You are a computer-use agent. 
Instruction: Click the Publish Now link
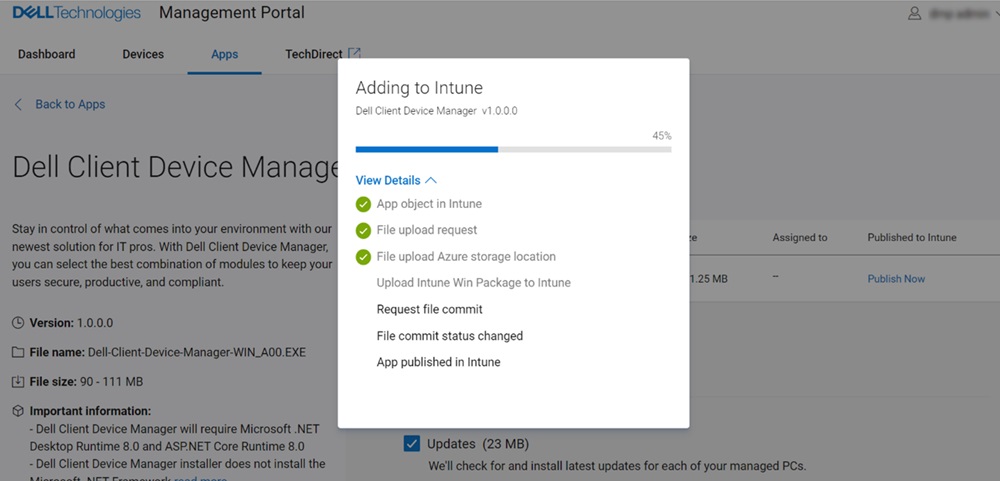click(896, 279)
